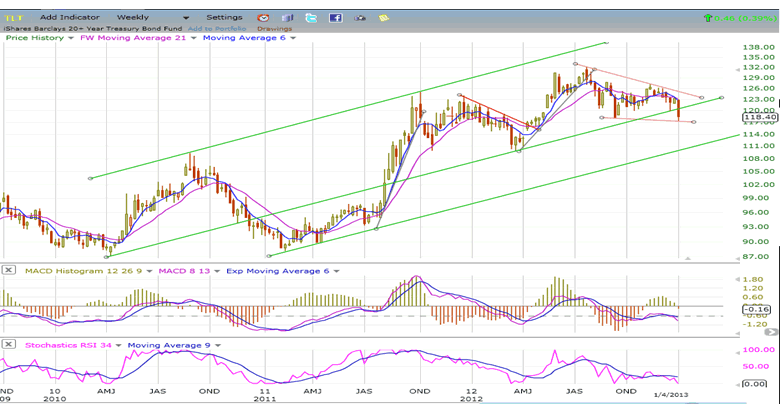Click the TLT ticker symbol field
Viewport: 780px width, 417px height.
coord(16,18)
